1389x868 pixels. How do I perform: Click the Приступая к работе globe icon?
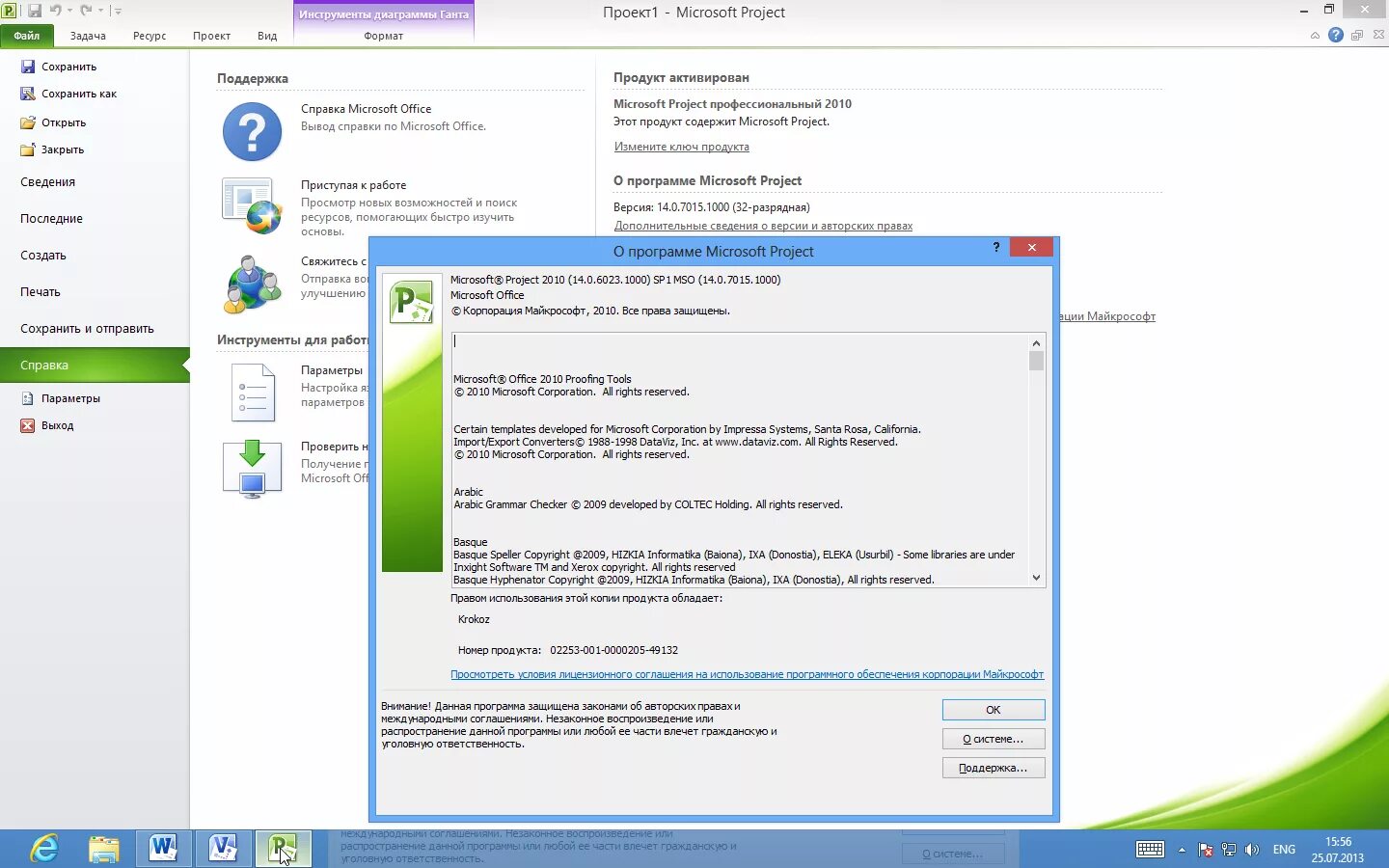pos(252,206)
